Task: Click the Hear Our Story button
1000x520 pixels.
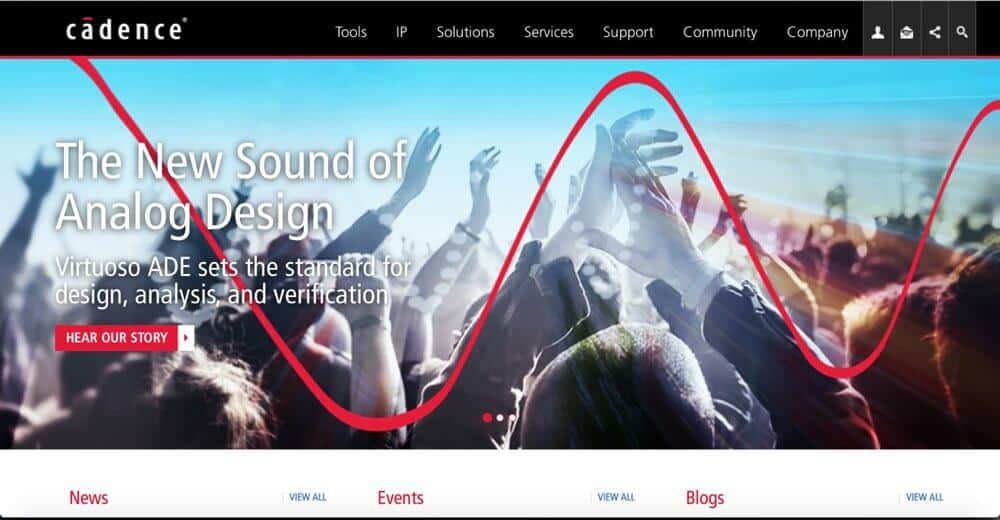Action: tap(124, 338)
